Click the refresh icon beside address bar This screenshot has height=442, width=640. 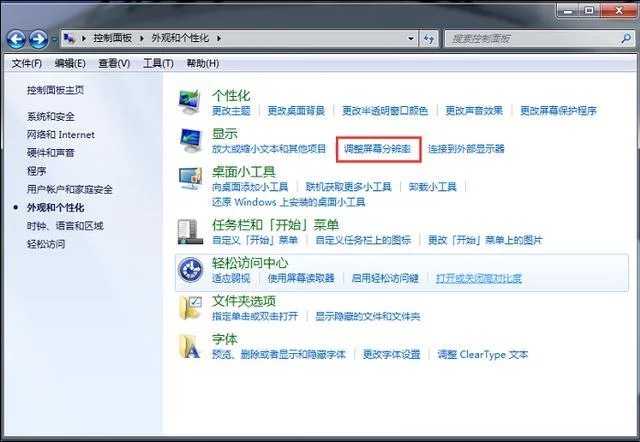[x=428, y=39]
